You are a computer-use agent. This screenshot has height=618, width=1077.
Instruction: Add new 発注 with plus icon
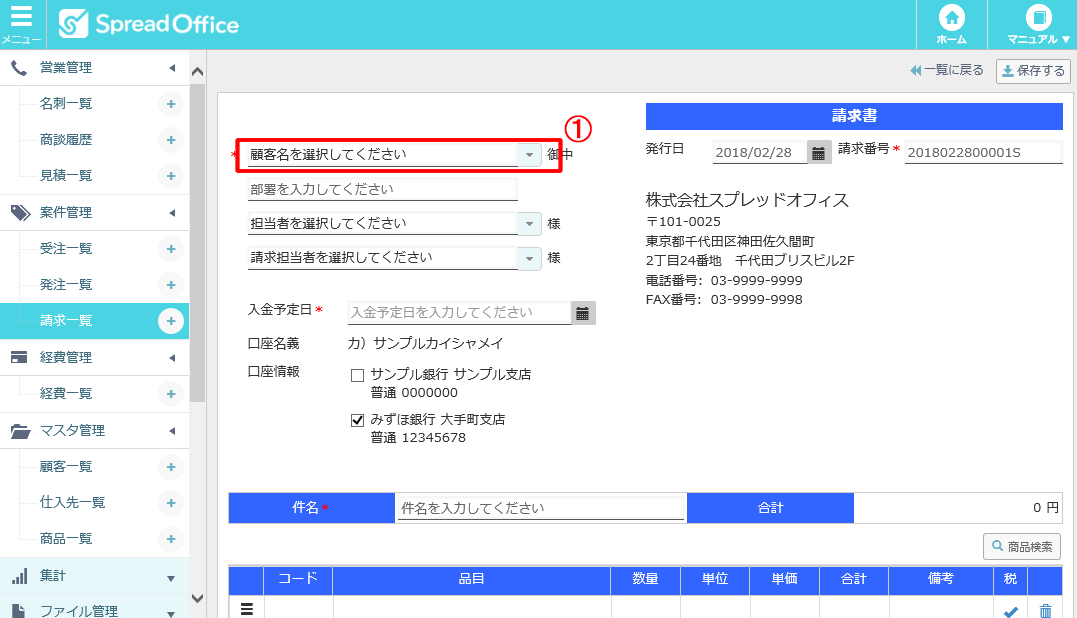(171, 285)
